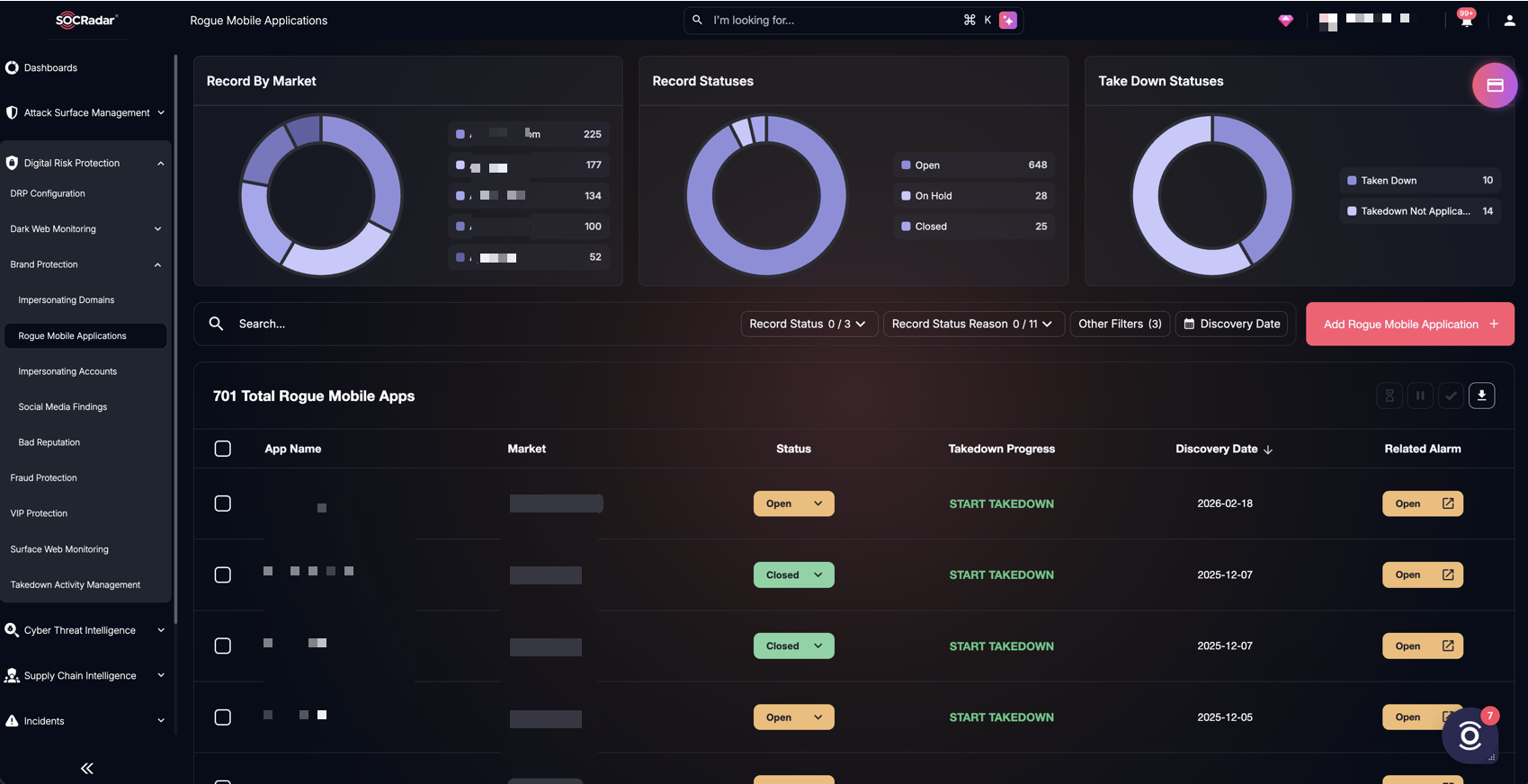Image resolution: width=1528 pixels, height=784 pixels.
Task: Open the pink diamond premium icon
Action: pos(1286,21)
